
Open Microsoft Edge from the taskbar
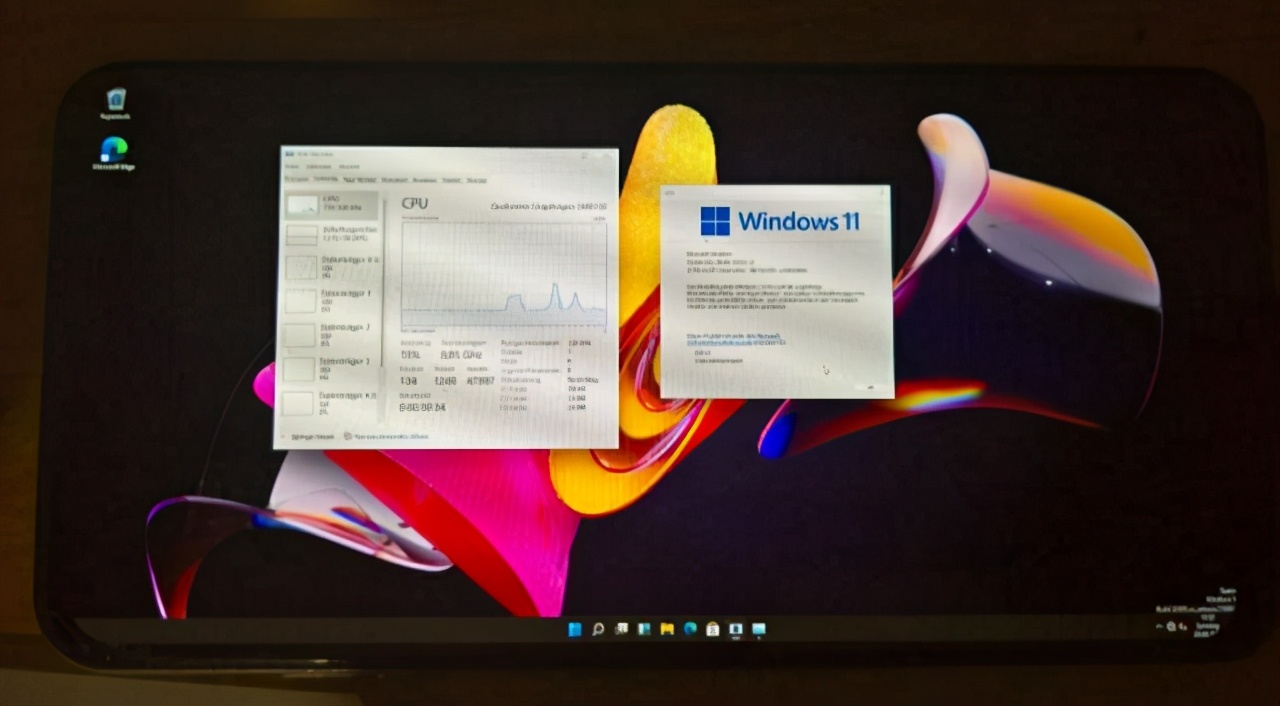point(690,629)
